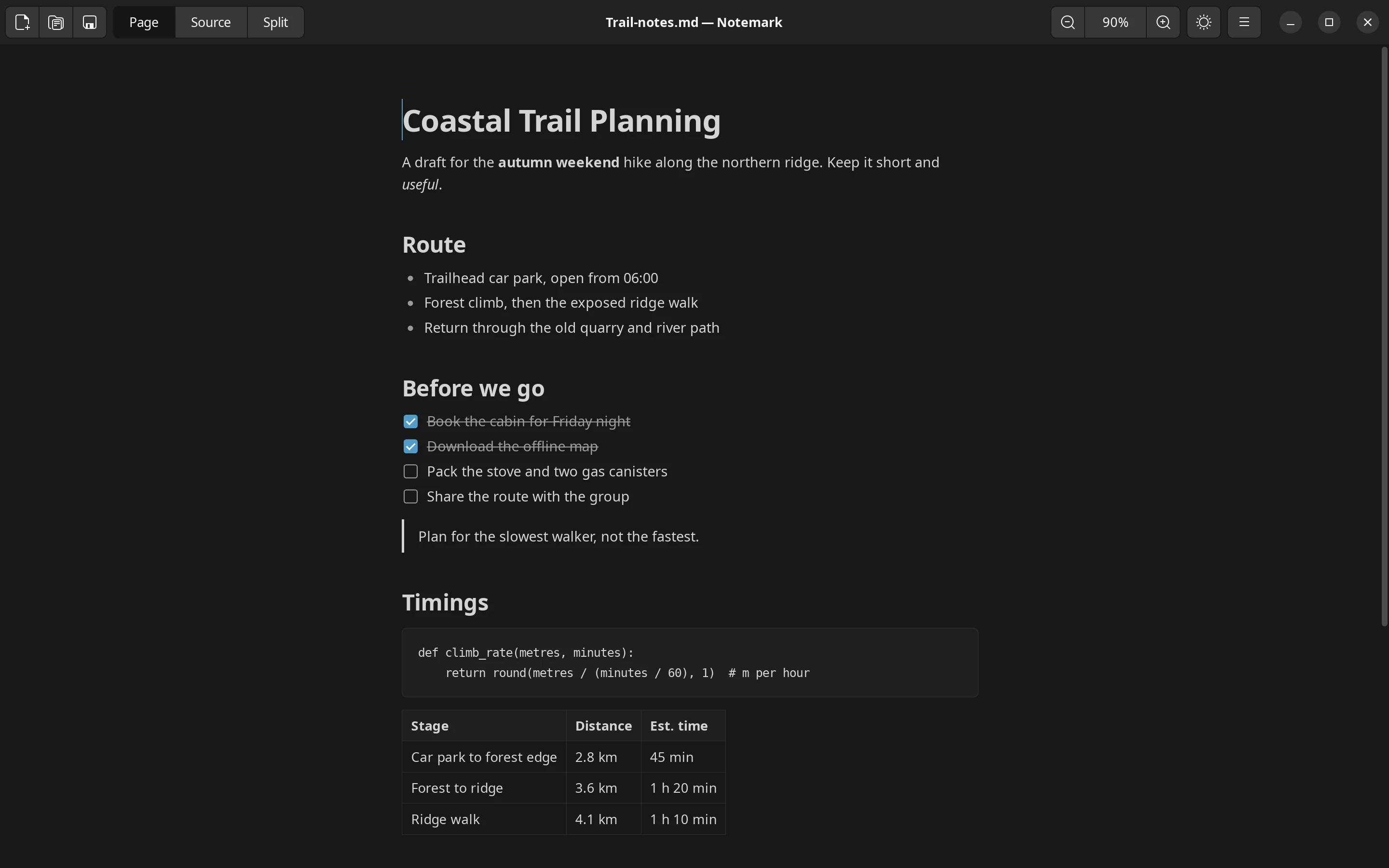Click the 'def climb_rate' code line
Viewport: 1389px width, 868px height.
coord(526,653)
